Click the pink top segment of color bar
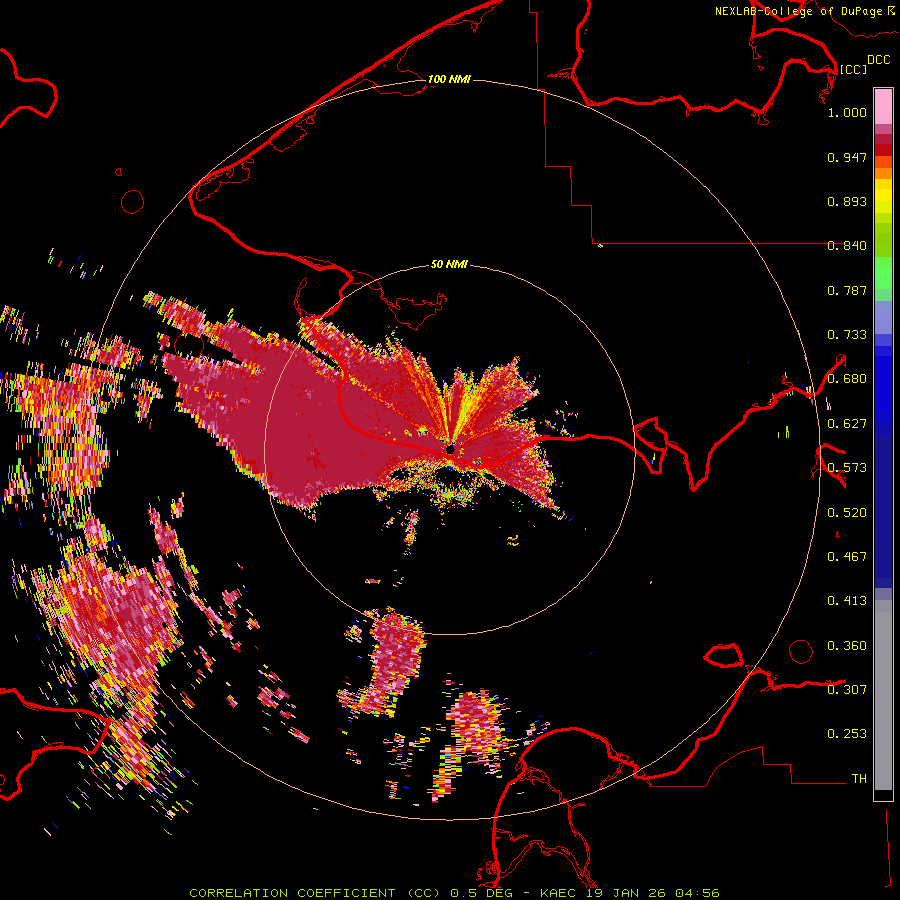This screenshot has width=900, height=900. [883, 106]
